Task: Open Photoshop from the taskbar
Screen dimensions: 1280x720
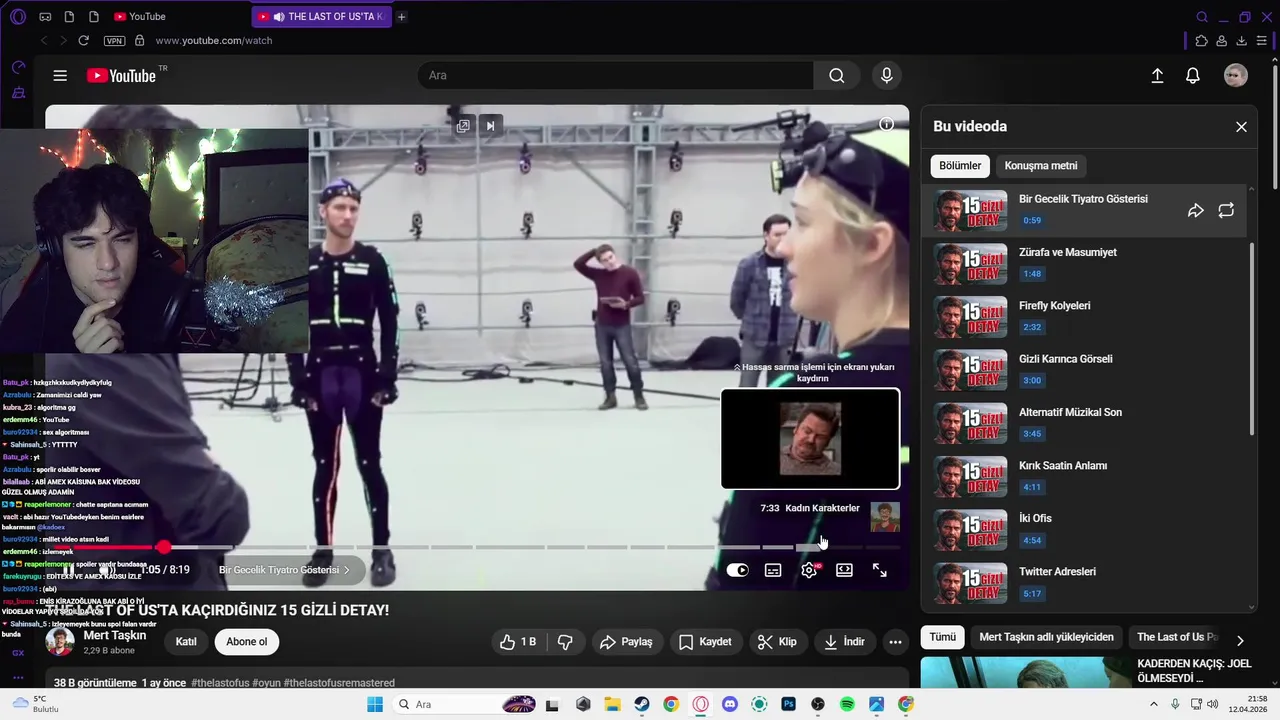Action: pos(789,704)
